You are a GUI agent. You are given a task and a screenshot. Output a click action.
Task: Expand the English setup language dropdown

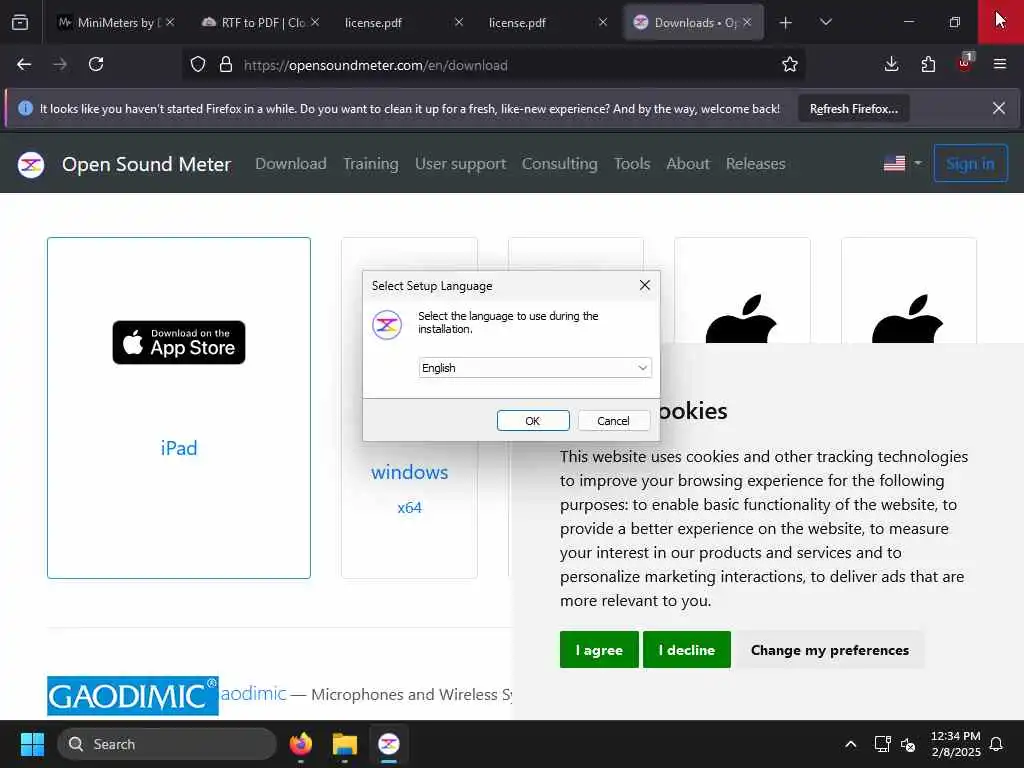pos(535,368)
